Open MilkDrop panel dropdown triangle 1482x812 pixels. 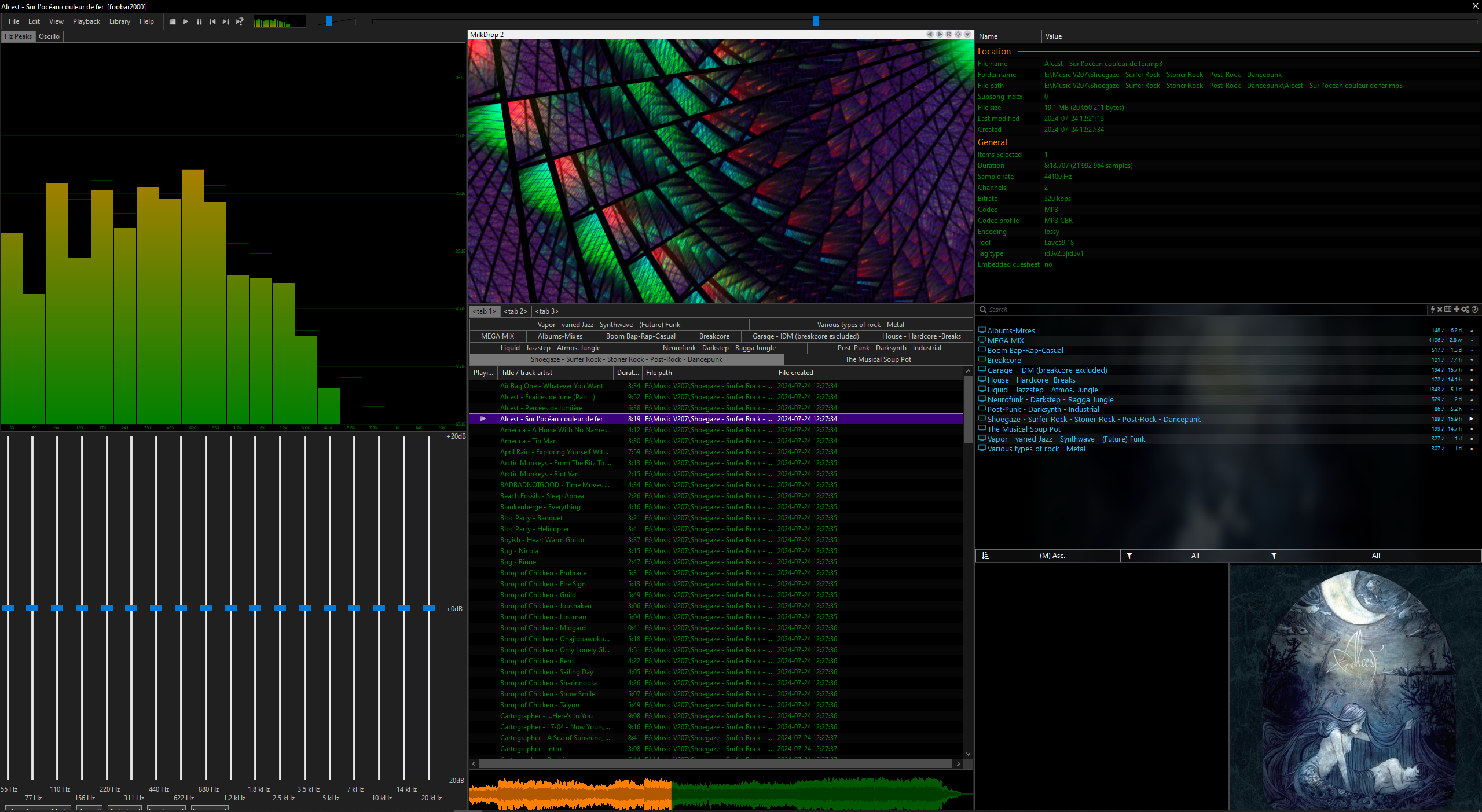tap(967, 34)
